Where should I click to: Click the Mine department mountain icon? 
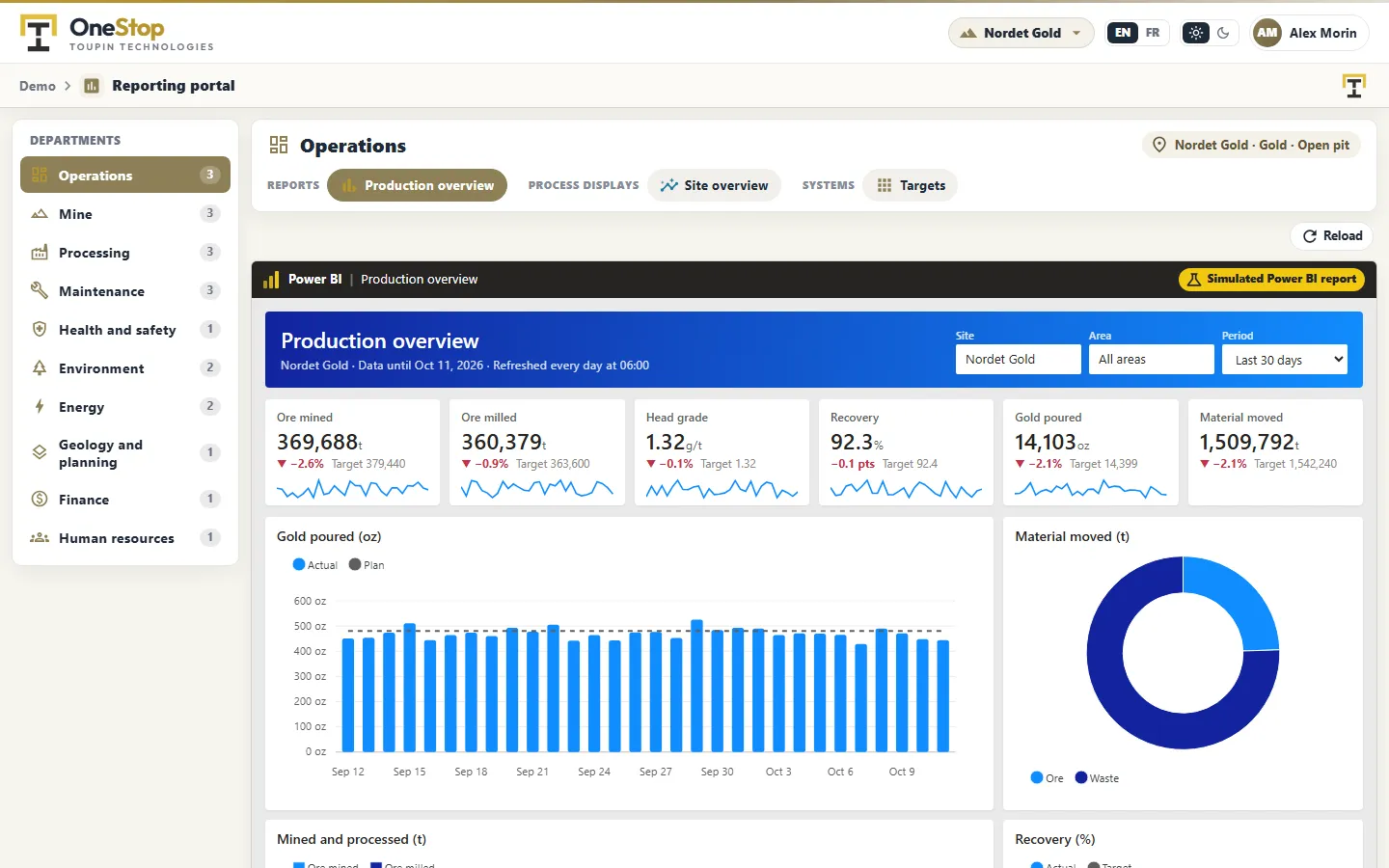(x=40, y=214)
